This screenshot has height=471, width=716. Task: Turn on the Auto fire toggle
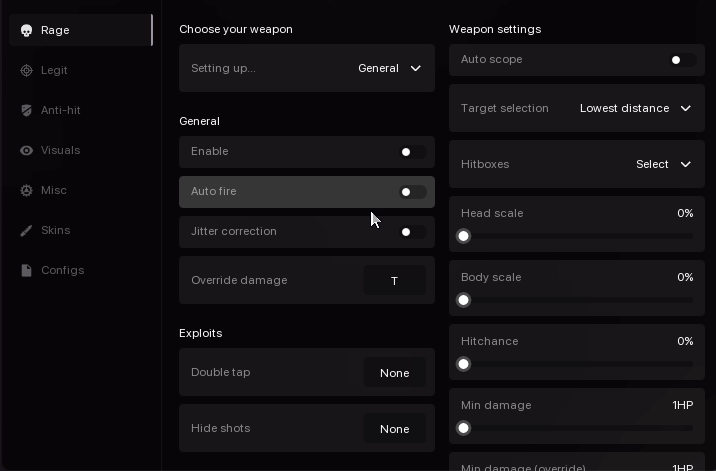[x=412, y=192]
